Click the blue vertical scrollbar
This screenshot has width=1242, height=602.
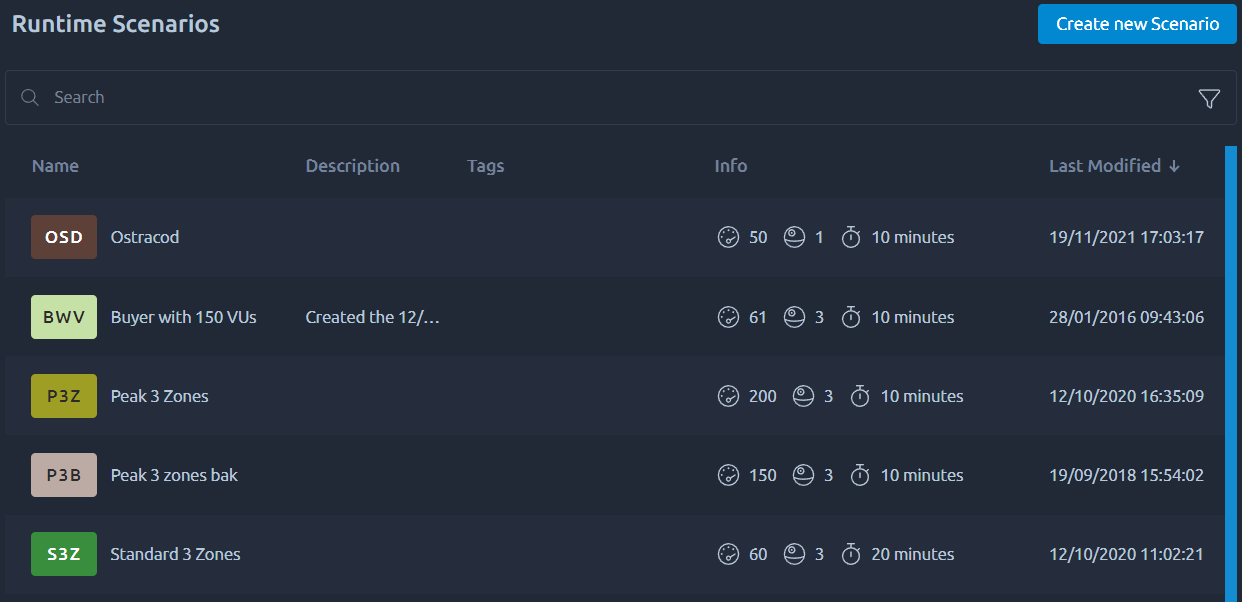click(1231, 374)
